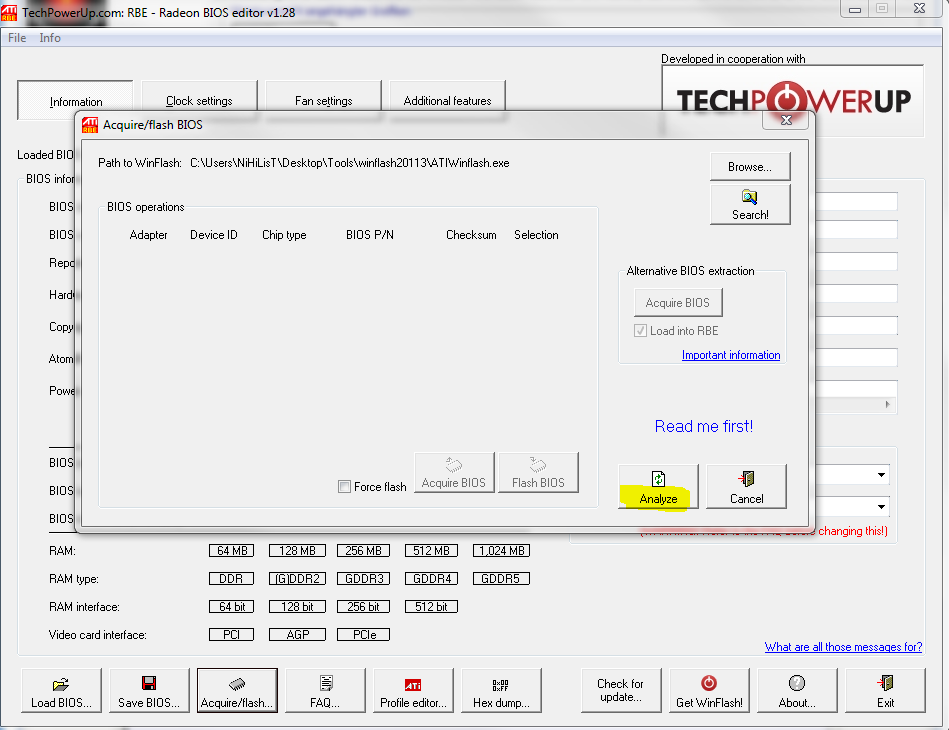Switch to the Clock settings tab
This screenshot has width=949, height=730.
pyautogui.click(x=199, y=100)
